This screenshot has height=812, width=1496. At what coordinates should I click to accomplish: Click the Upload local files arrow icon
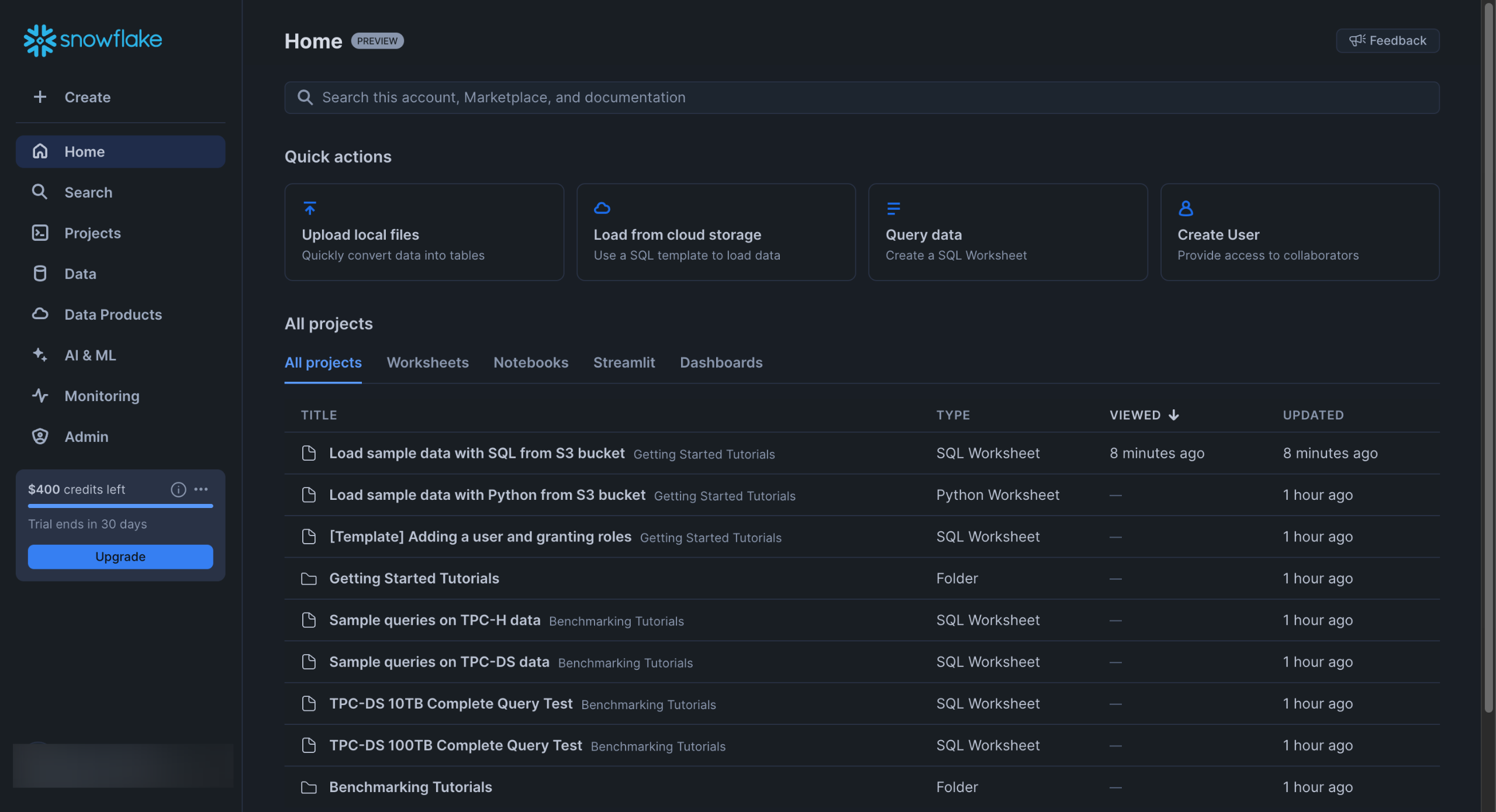309,208
